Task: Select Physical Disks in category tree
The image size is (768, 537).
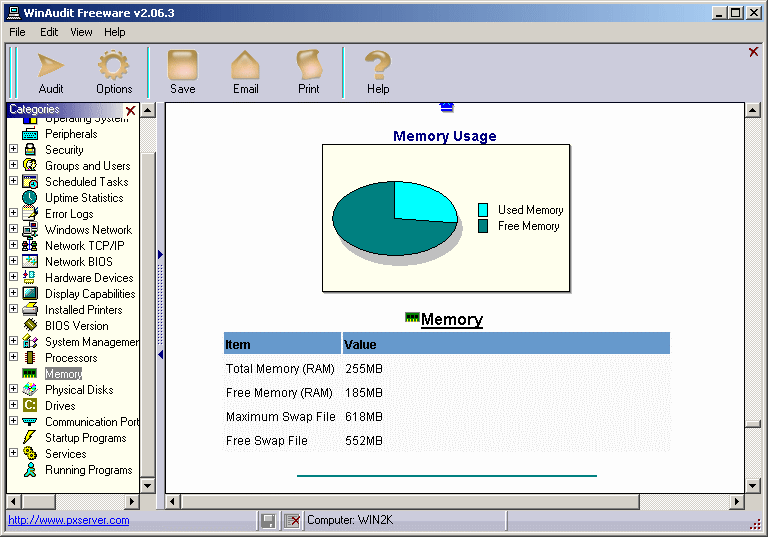Action: [x=78, y=390]
